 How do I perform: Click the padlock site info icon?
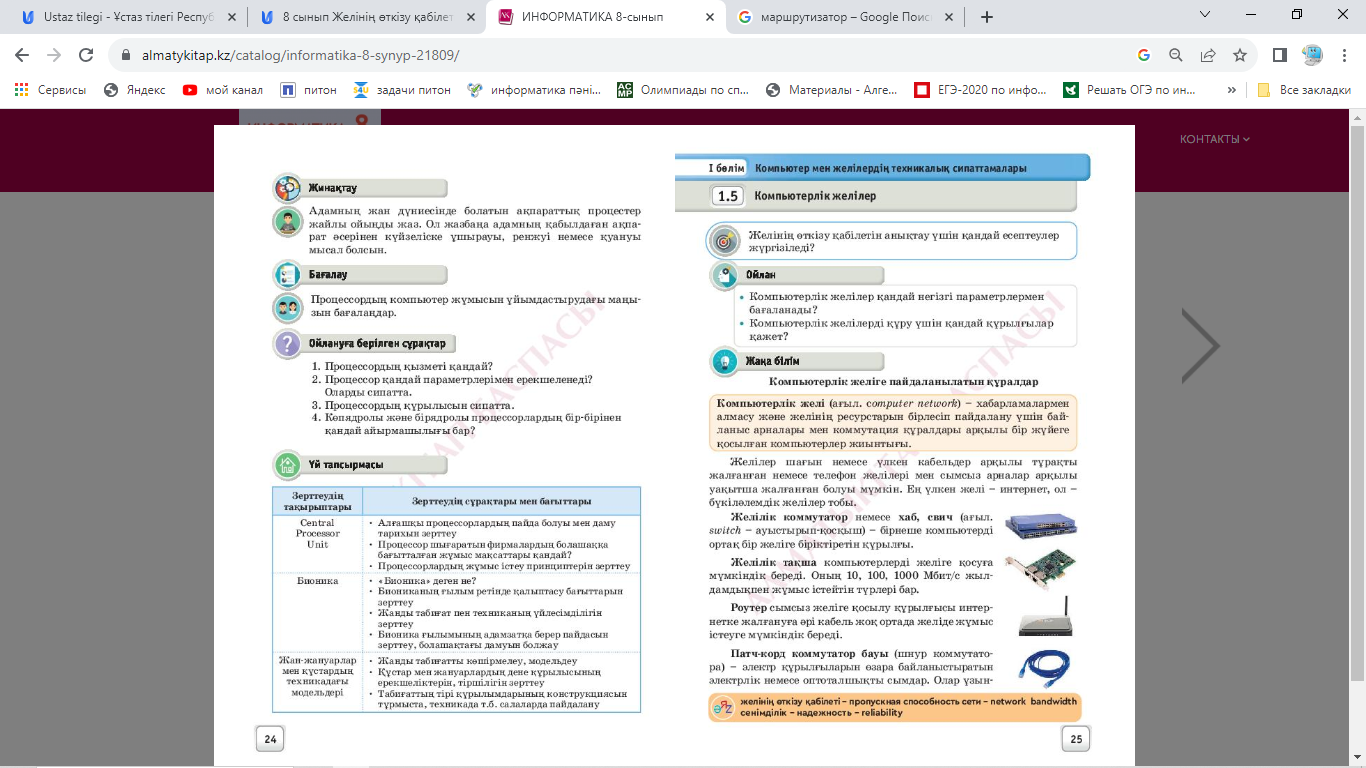[x=127, y=56]
